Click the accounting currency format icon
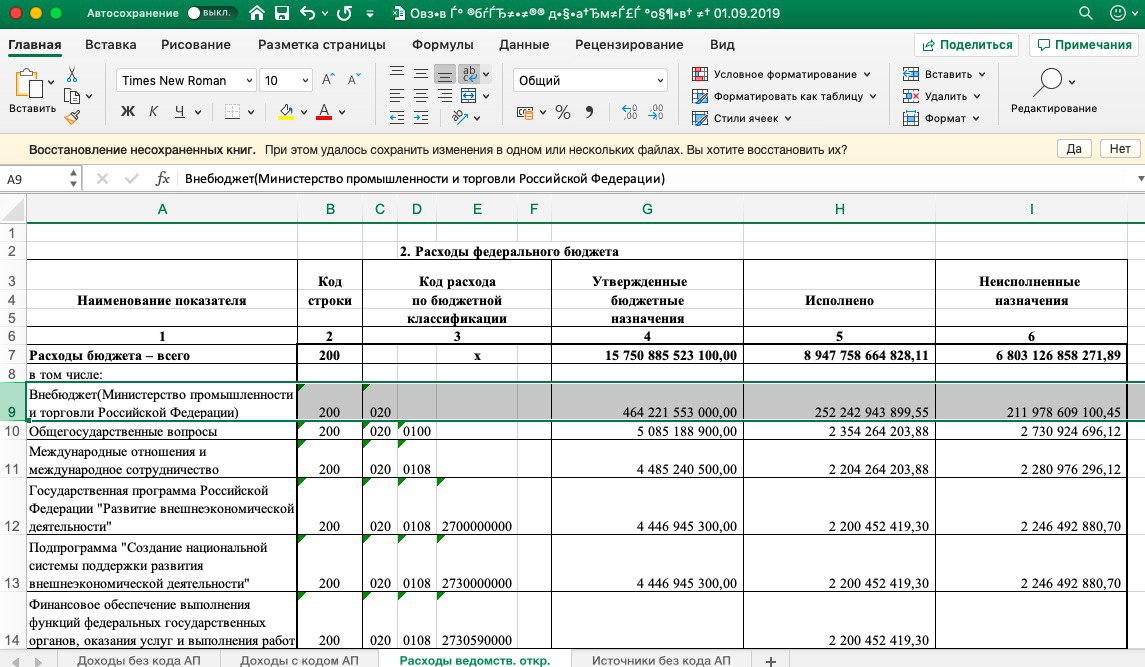Image resolution: width=1145 pixels, height=667 pixels. (x=524, y=112)
